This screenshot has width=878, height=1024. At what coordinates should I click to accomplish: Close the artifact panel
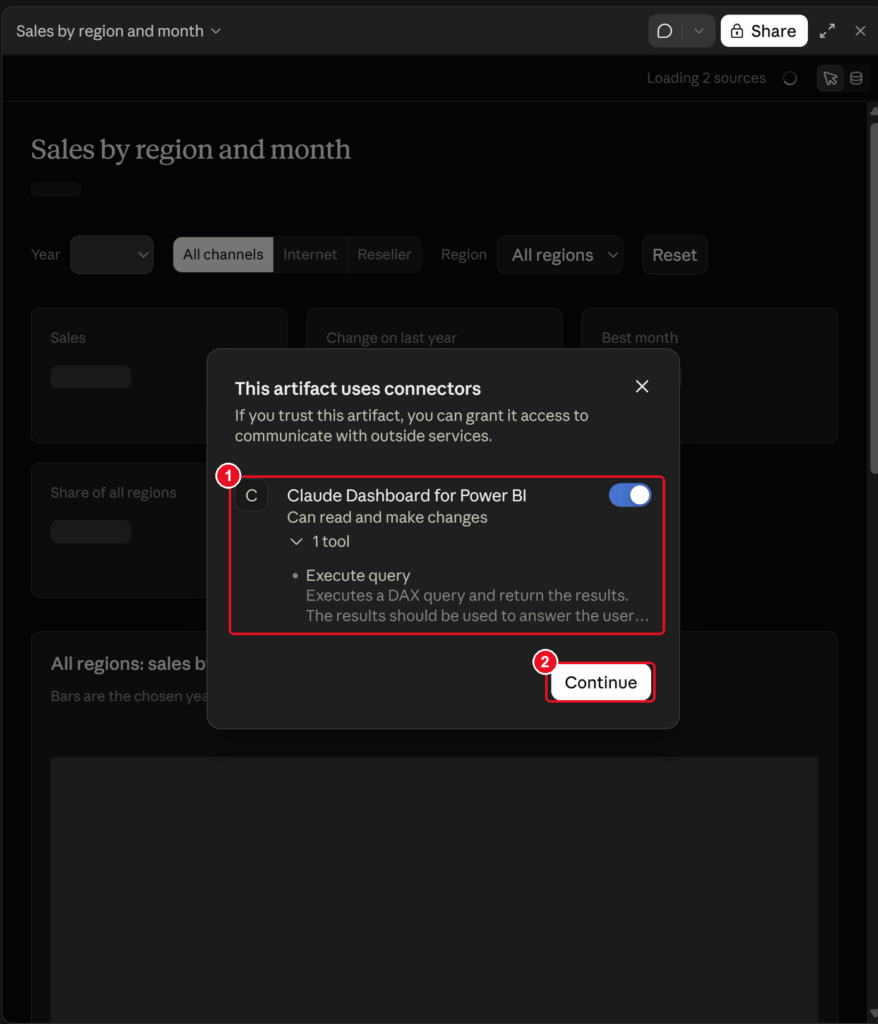(860, 31)
